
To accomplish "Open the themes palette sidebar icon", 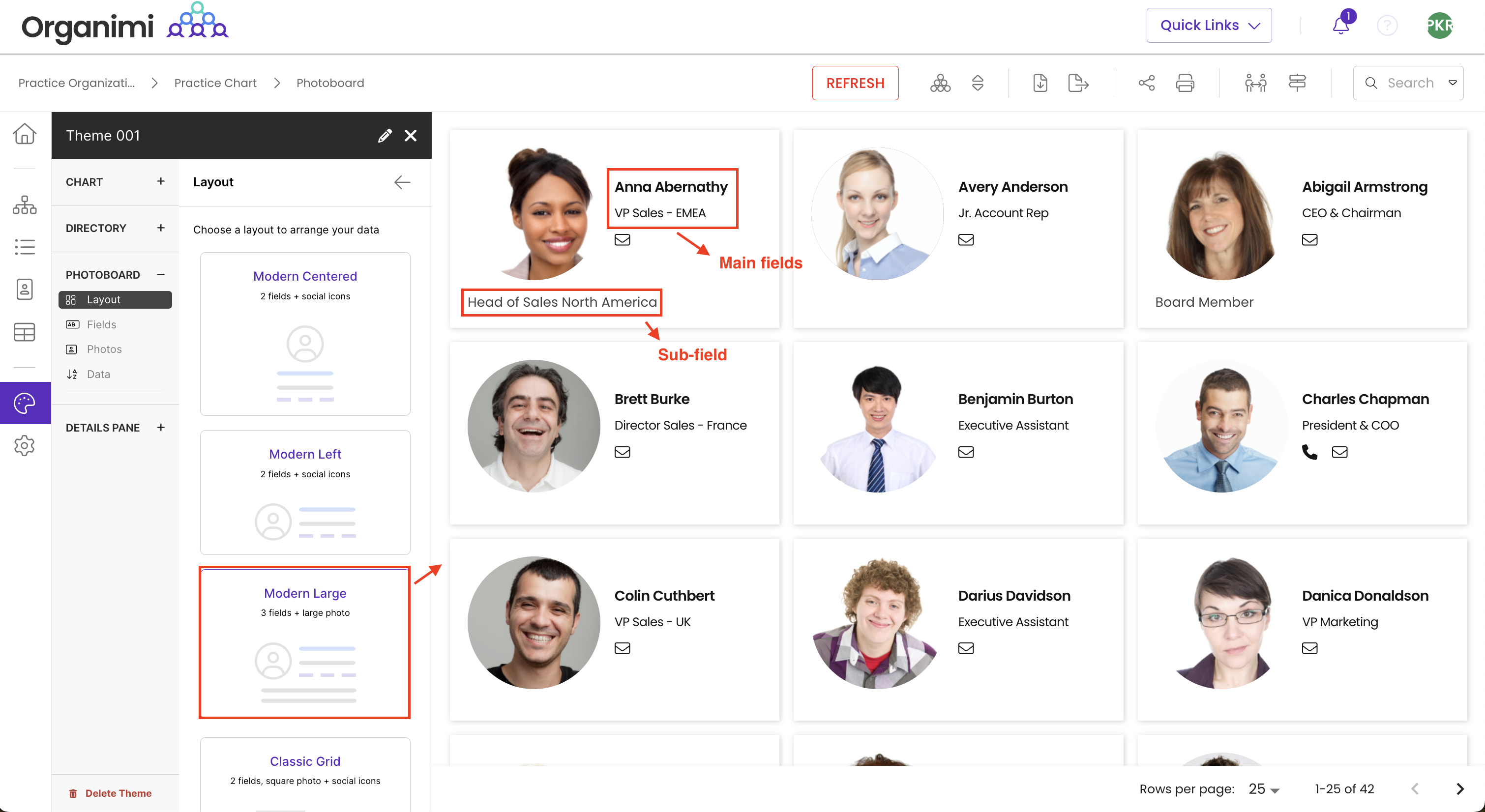I will point(25,403).
